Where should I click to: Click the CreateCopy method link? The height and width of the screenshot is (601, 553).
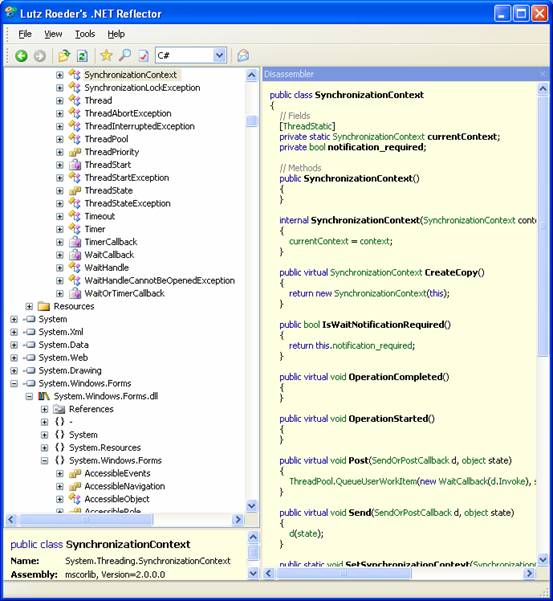(x=451, y=273)
